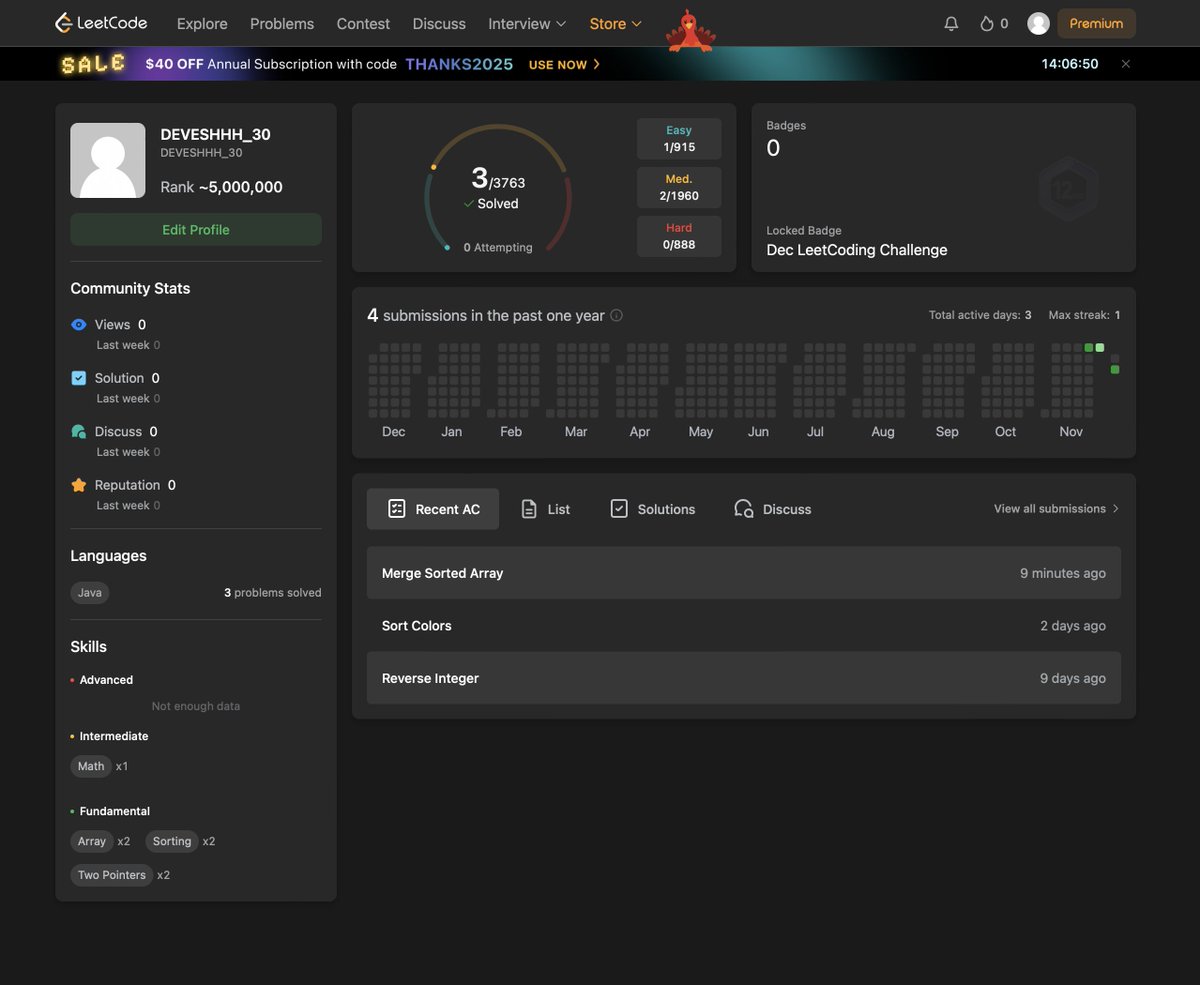Click the Math skill tag
Screen dimensions: 1200x985
coord(91,766)
